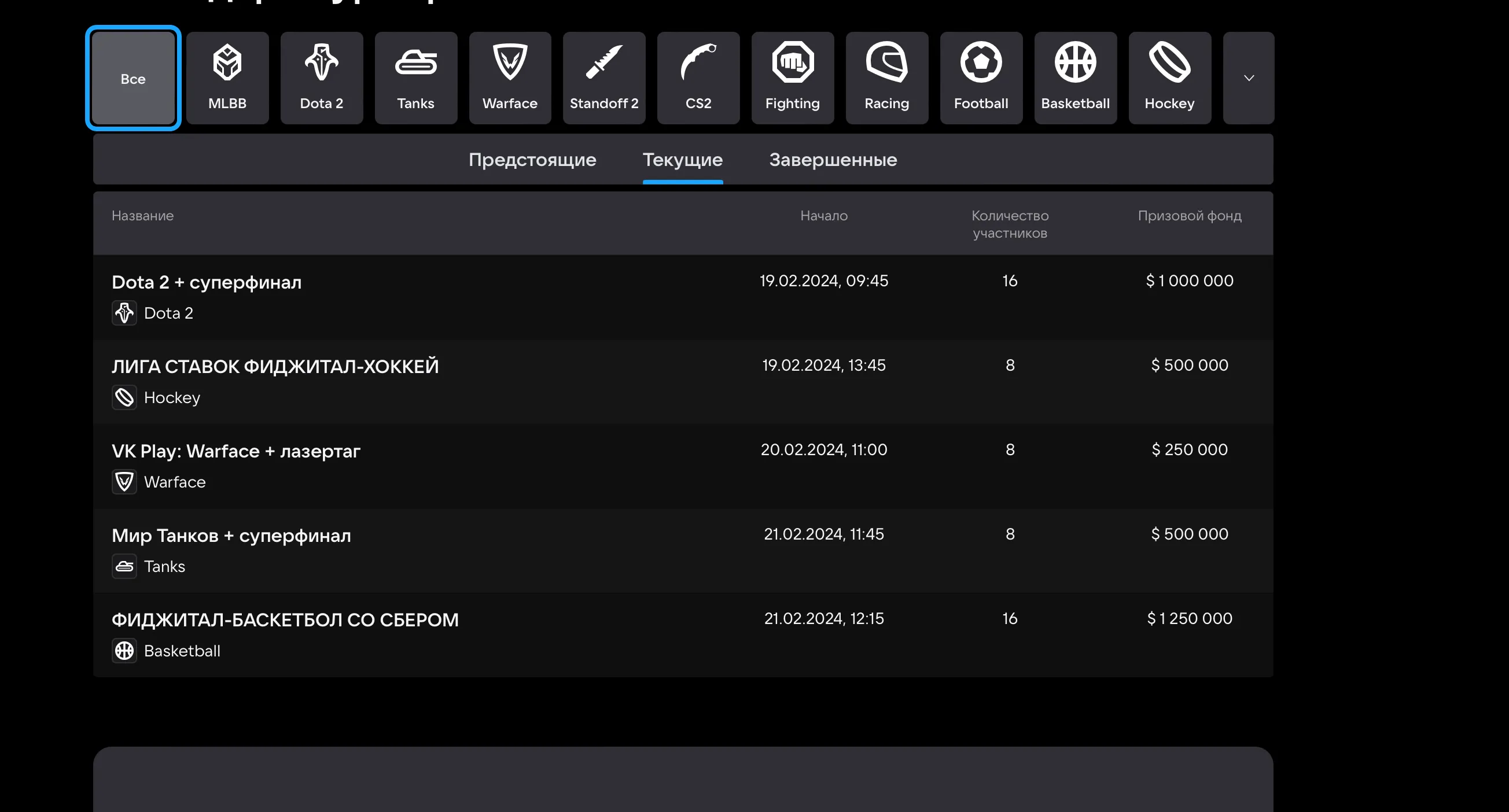Viewport: 1509px width, 812px height.
Task: Filter by Football ball icon
Action: [x=981, y=77]
